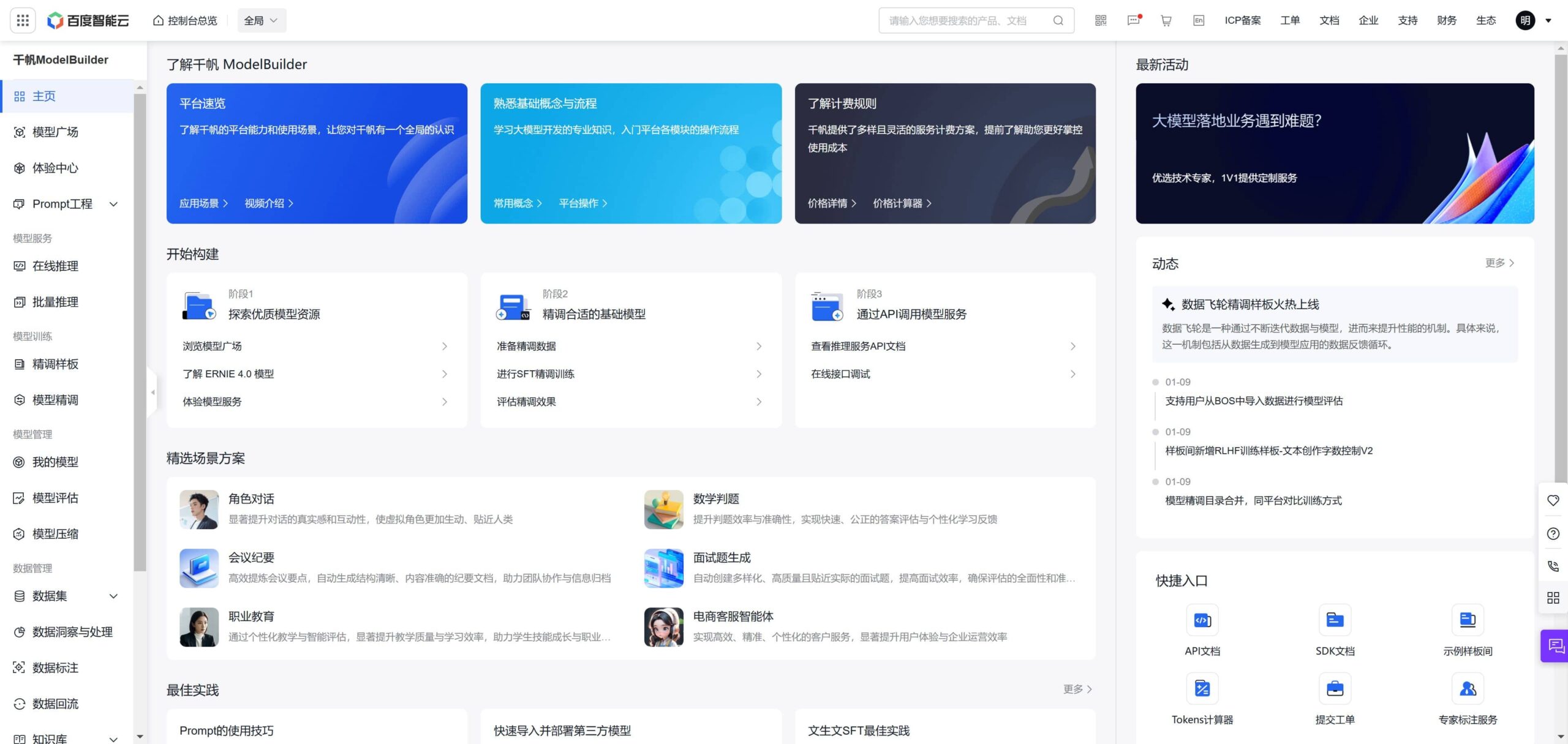Click the QR code icon in header

[1101, 20]
